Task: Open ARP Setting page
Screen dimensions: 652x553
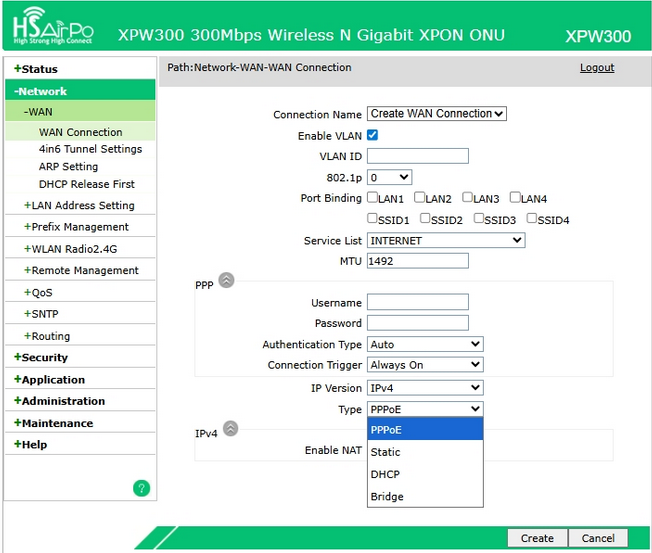Action: point(68,166)
